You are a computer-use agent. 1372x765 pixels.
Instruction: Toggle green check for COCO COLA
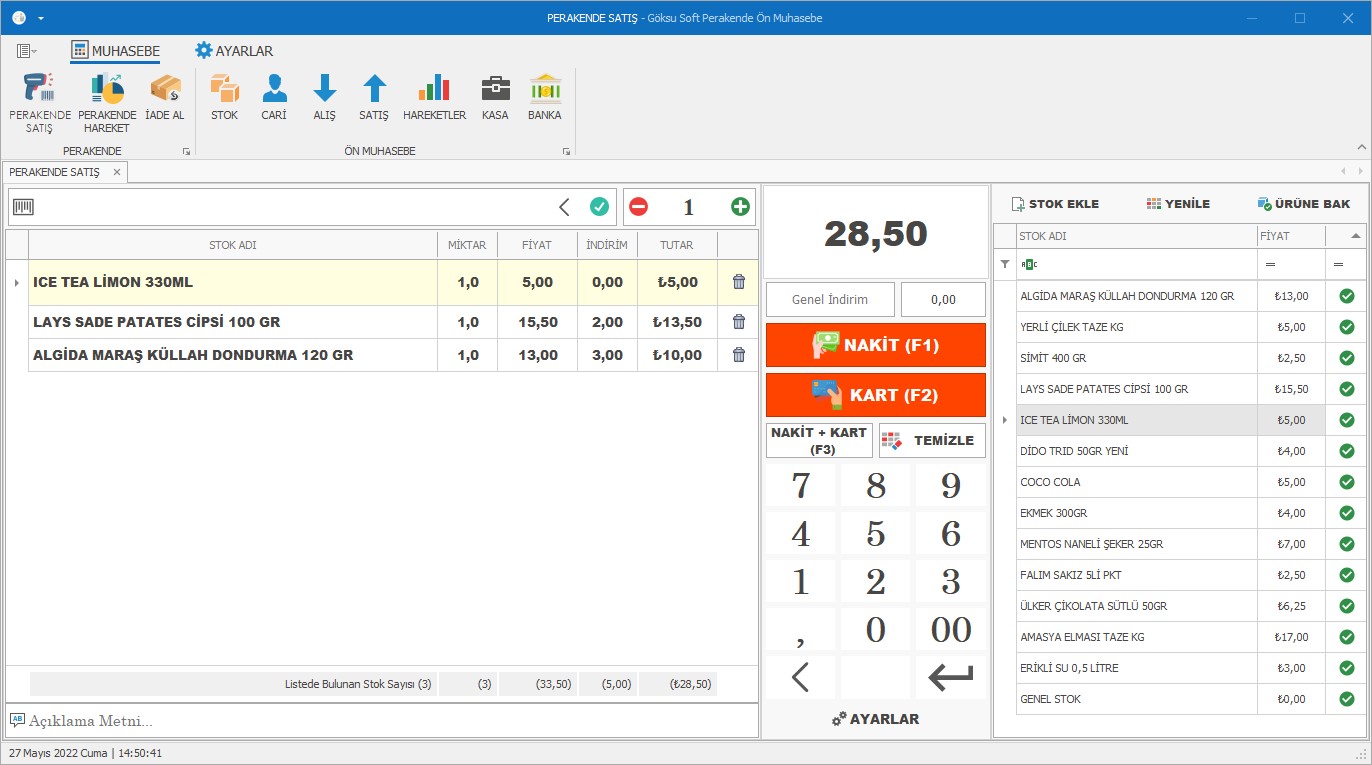(x=1346, y=482)
